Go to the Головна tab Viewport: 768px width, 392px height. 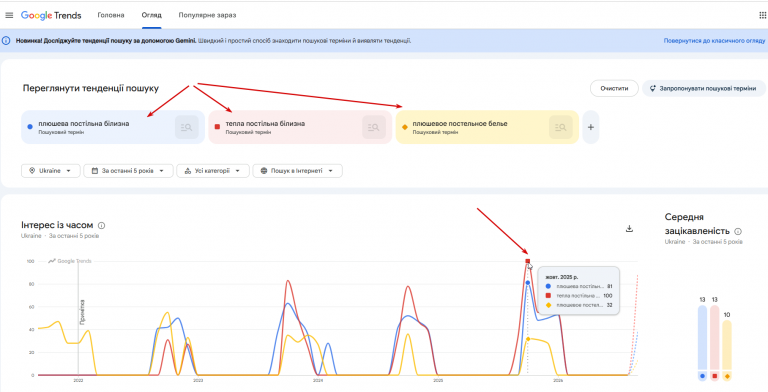tap(111, 15)
